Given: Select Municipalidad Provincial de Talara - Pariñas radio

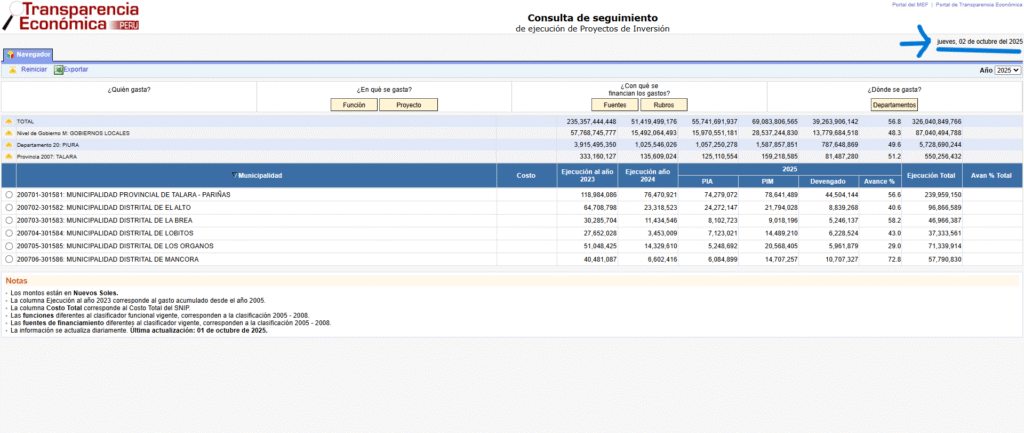Looking at the screenshot, I should click(x=9, y=195).
